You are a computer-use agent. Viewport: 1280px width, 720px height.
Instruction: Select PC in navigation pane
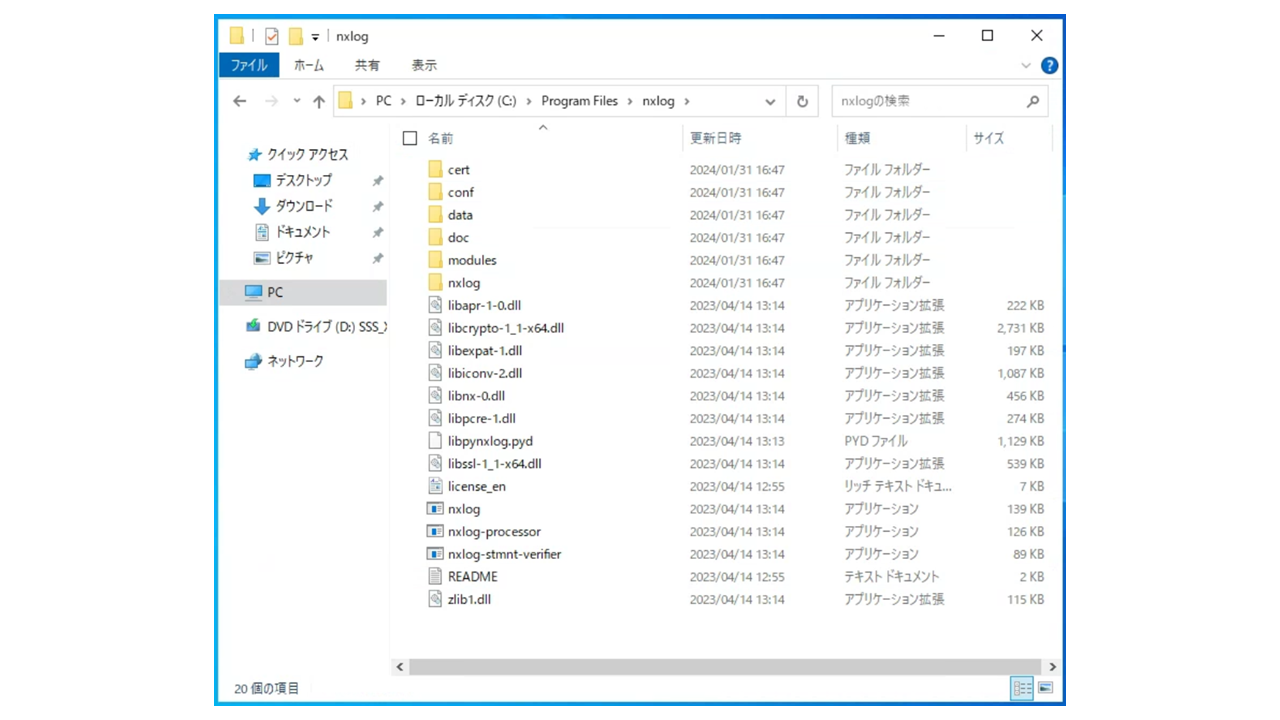click(x=275, y=292)
